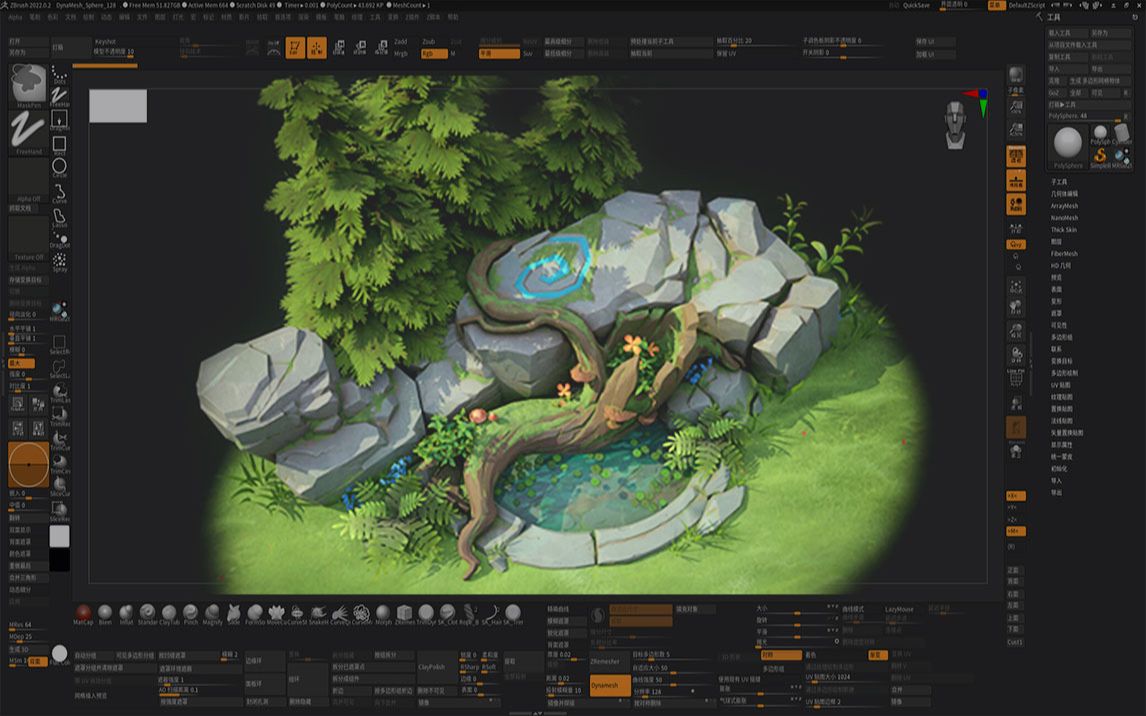Toggle Zsub draw mode
The width and height of the screenshot is (1146, 716).
(x=428, y=42)
